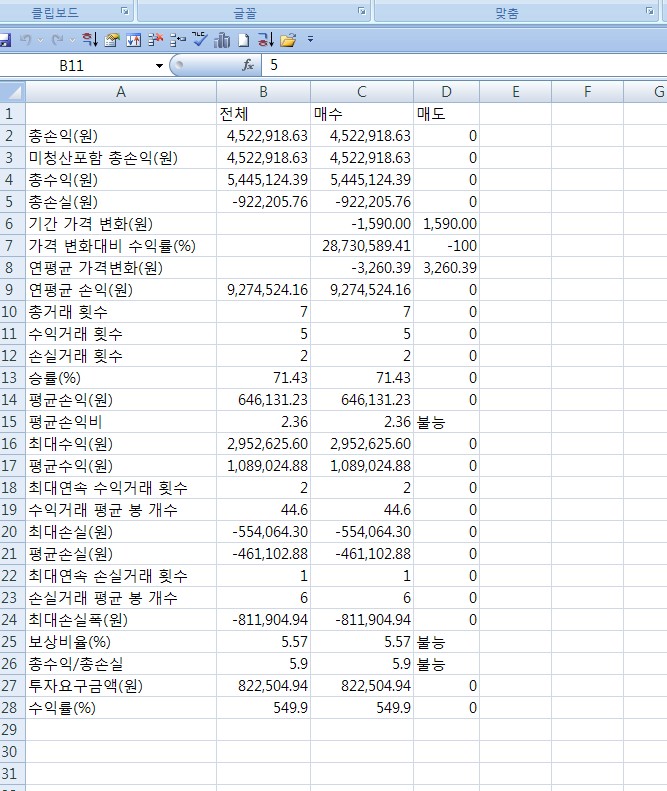
Task: Create a new blank document via toolbar icon
Action: click(243, 40)
